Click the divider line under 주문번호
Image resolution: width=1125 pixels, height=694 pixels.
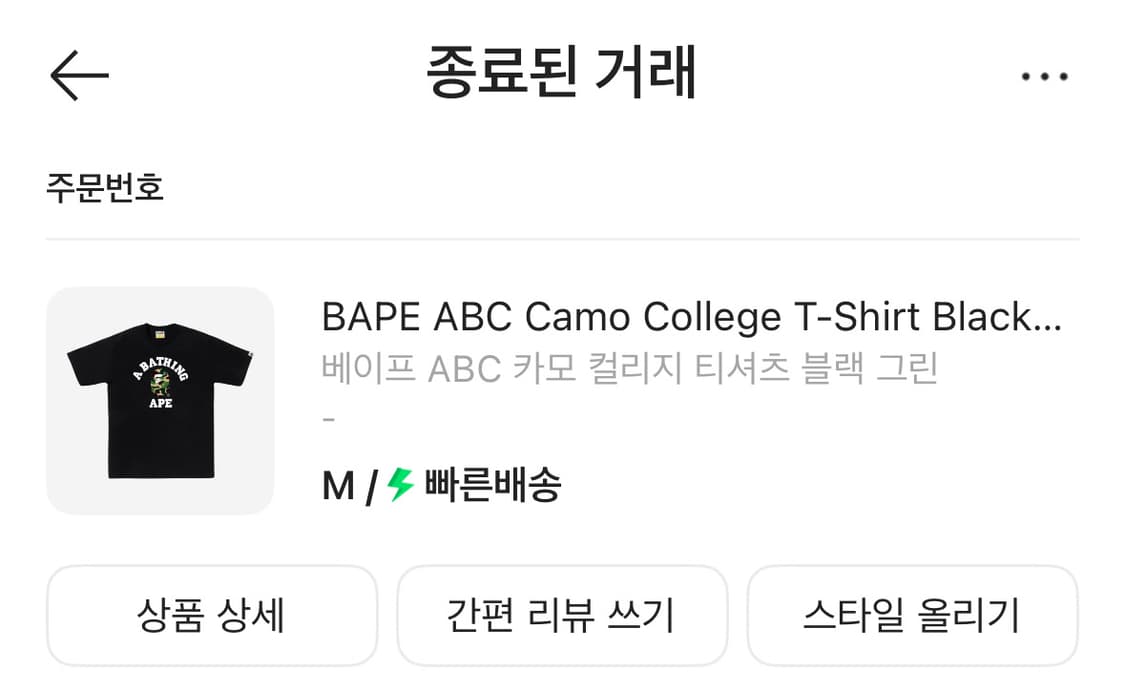(x=562, y=239)
